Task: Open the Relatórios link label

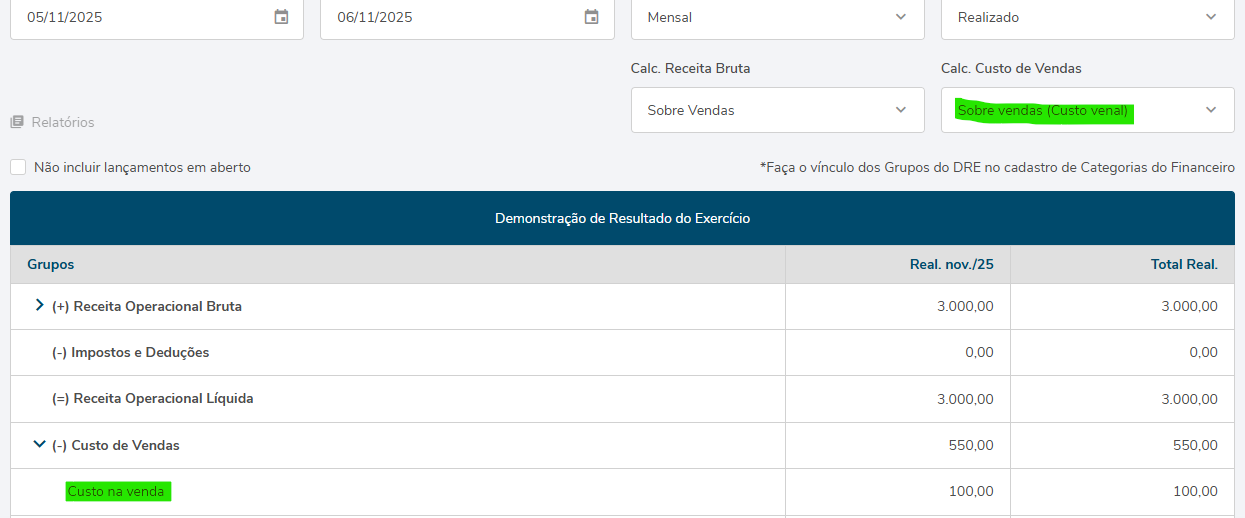Action: [63, 122]
